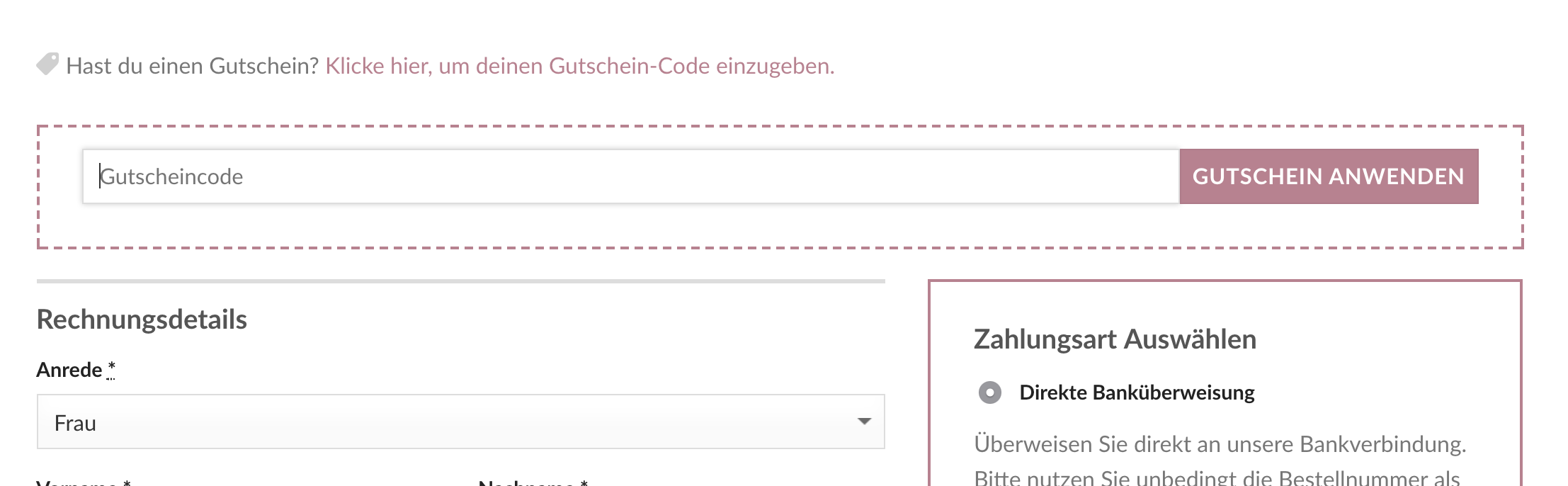This screenshot has height=486, width=1568.
Task: Click the "Bitte nutzen Sie unbedingt" text line
Action: pos(1216,479)
